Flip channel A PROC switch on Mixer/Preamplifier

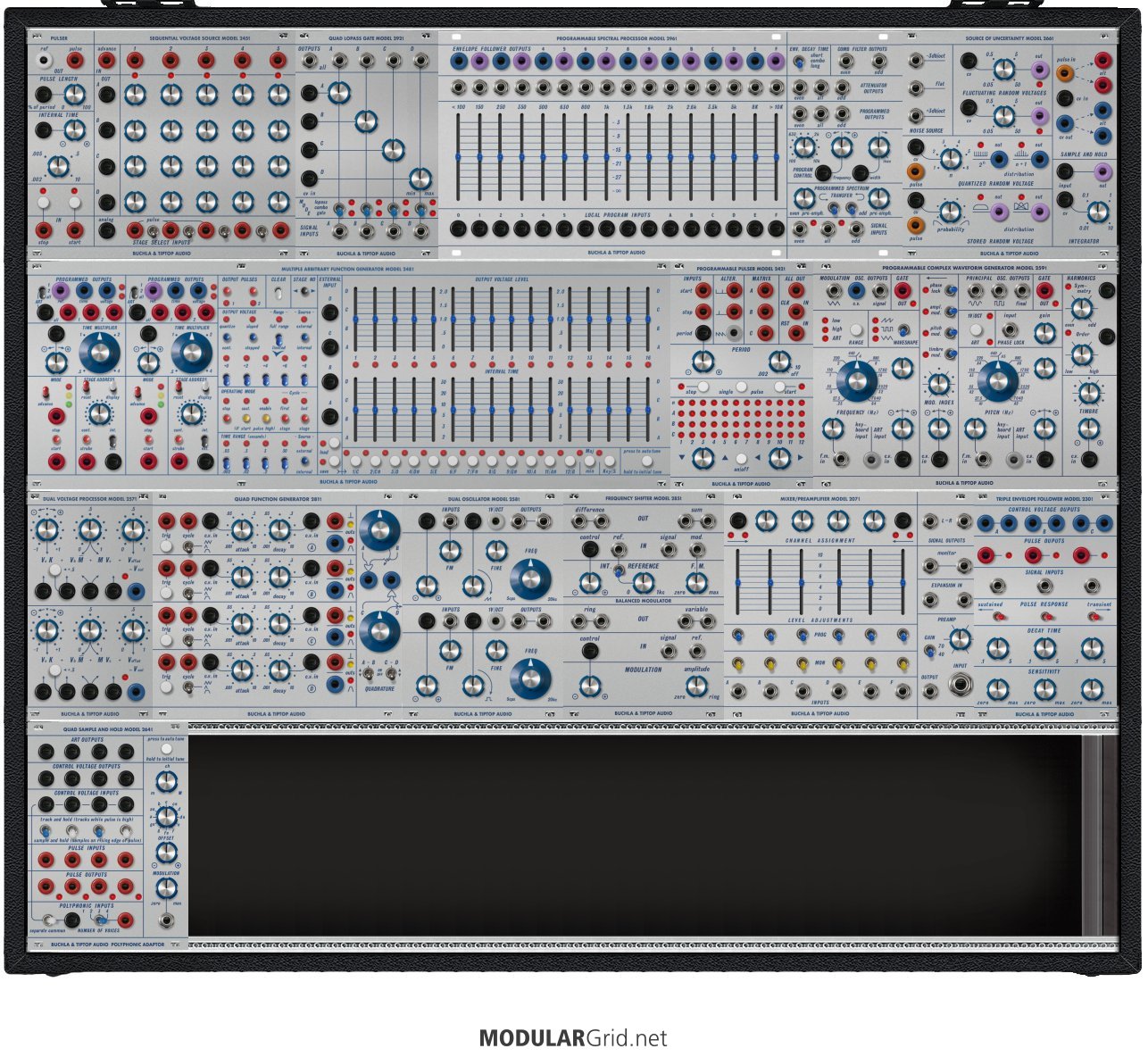[x=739, y=636]
